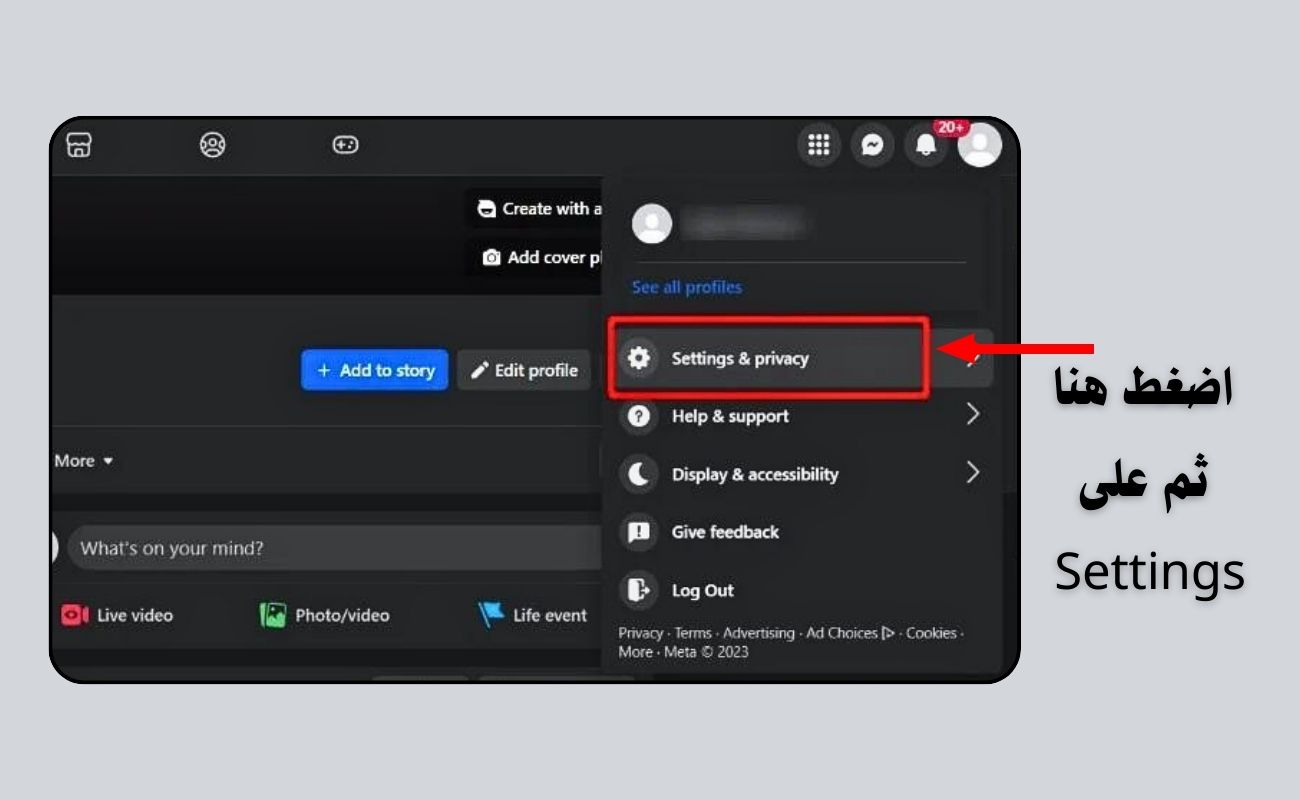Open the Terms footer link
The height and width of the screenshot is (800, 1300).
pyautogui.click(x=693, y=633)
